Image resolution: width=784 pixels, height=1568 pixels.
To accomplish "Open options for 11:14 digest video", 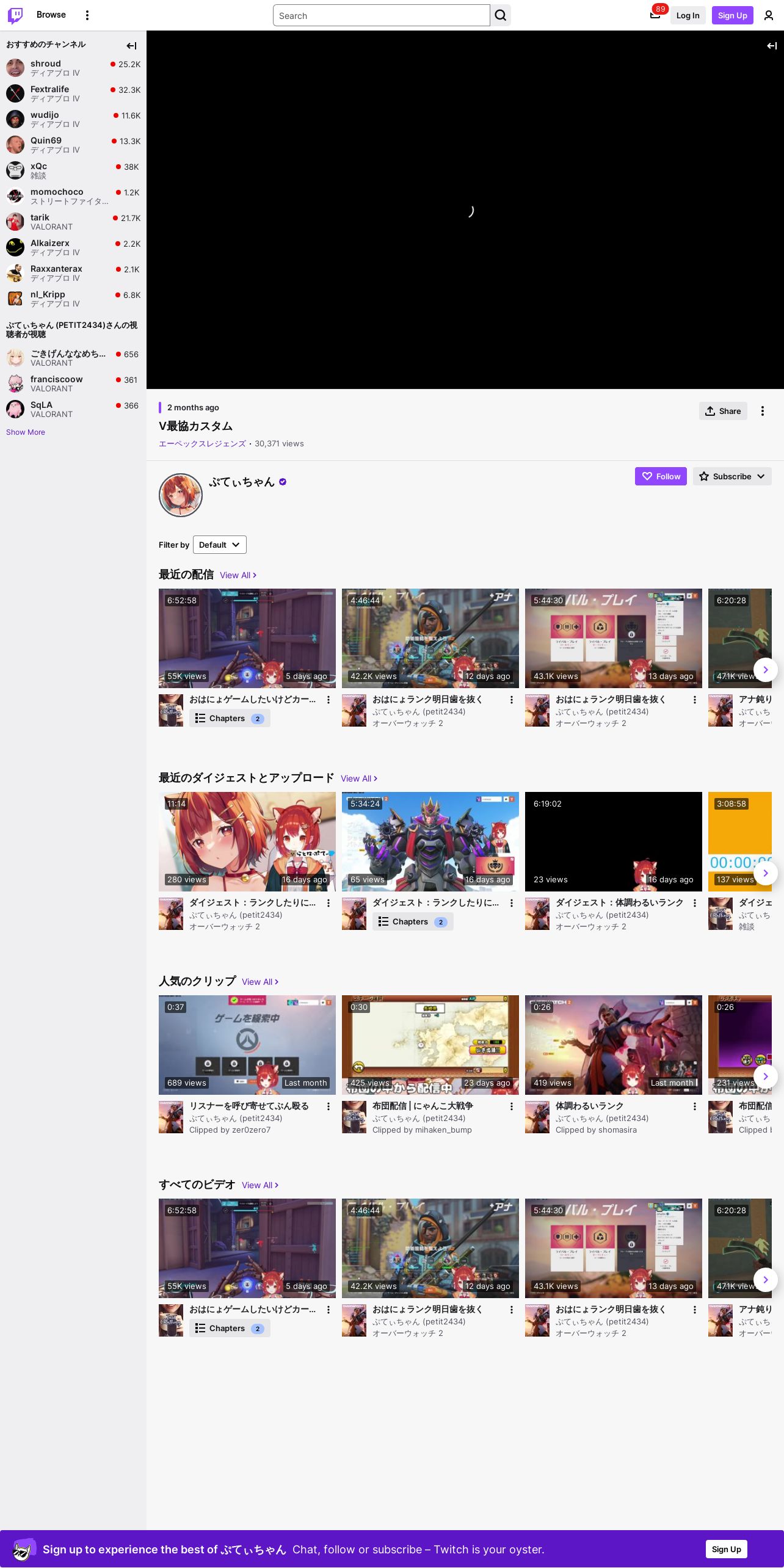I will click(x=328, y=903).
